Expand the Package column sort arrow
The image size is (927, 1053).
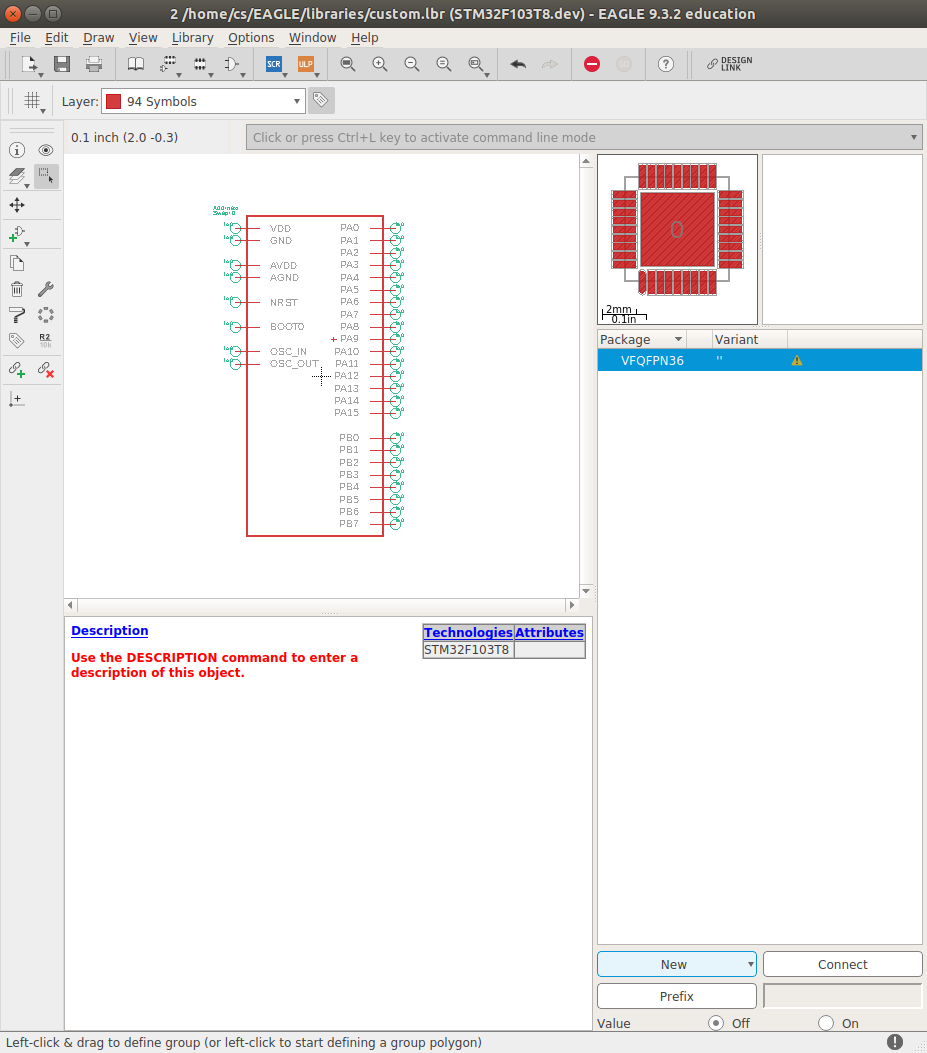coord(678,339)
